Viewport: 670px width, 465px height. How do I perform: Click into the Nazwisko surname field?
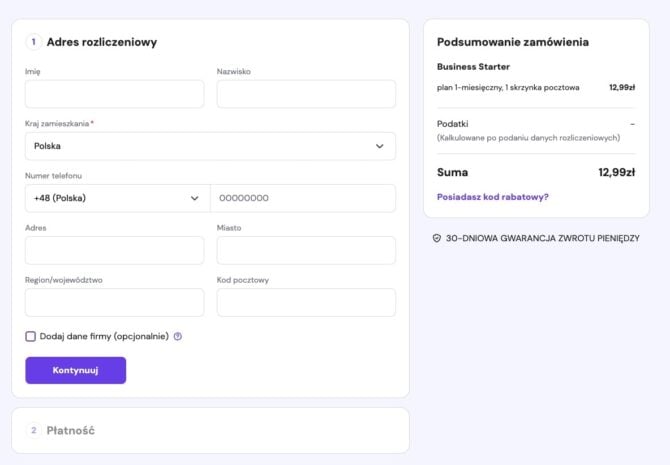click(x=306, y=94)
